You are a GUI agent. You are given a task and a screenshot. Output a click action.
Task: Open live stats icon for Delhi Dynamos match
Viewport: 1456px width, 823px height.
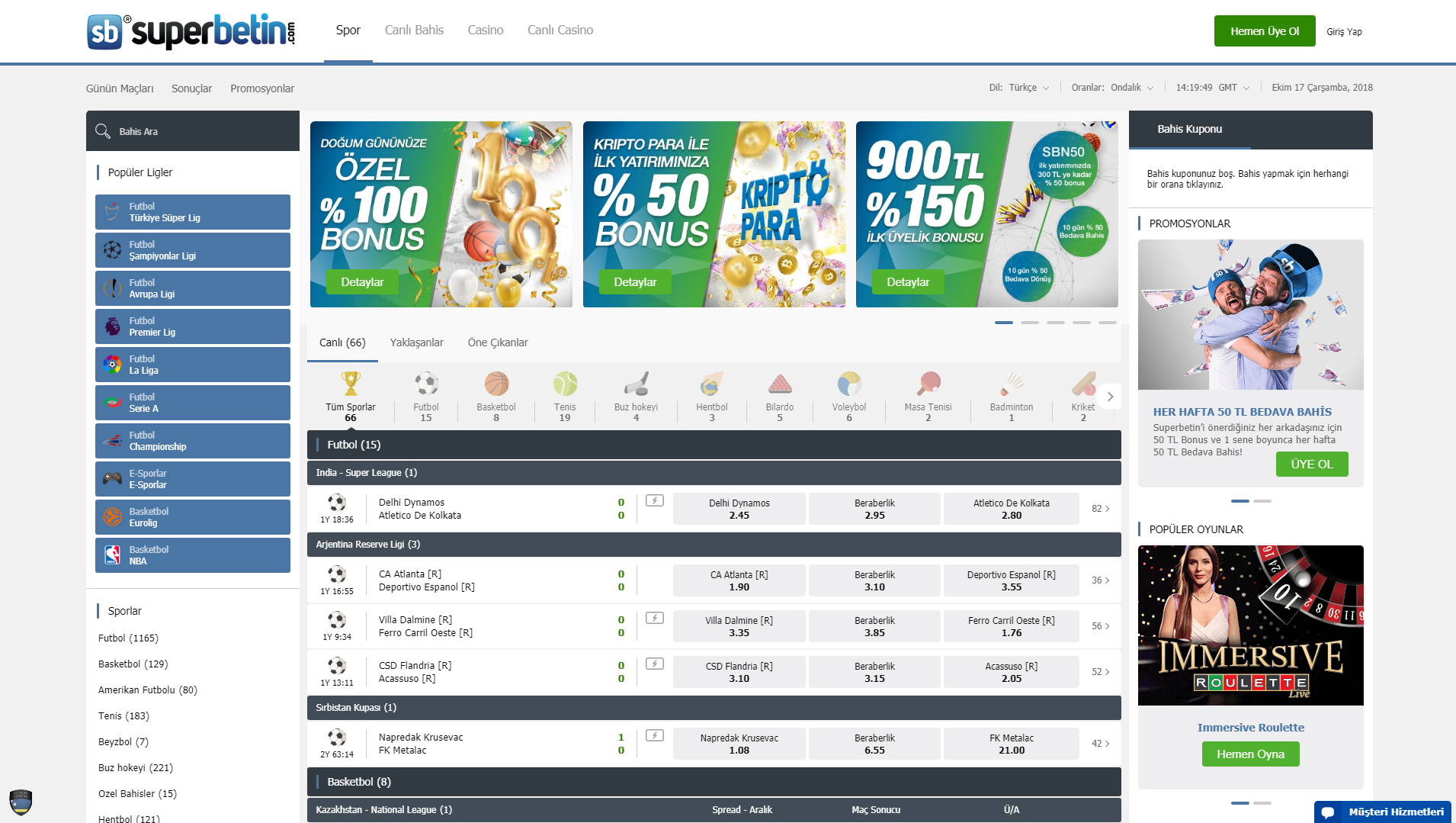655,501
